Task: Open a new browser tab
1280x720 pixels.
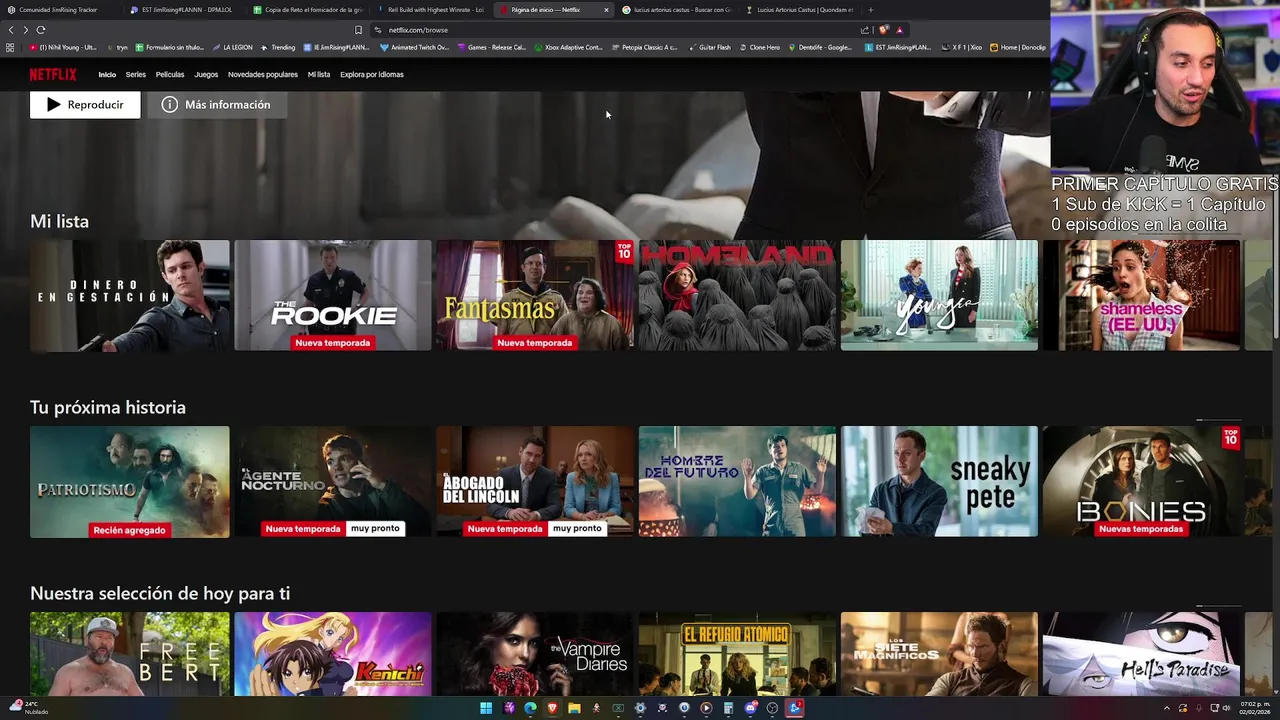Action: point(870,10)
